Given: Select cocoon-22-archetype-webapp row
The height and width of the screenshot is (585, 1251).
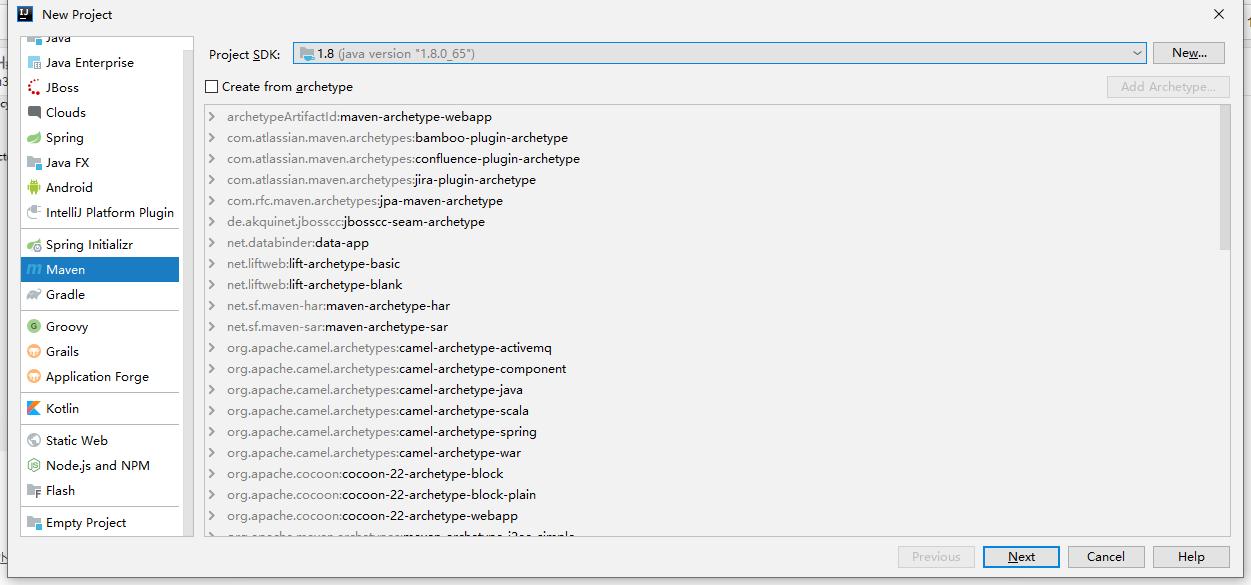Looking at the screenshot, I should (712, 516).
